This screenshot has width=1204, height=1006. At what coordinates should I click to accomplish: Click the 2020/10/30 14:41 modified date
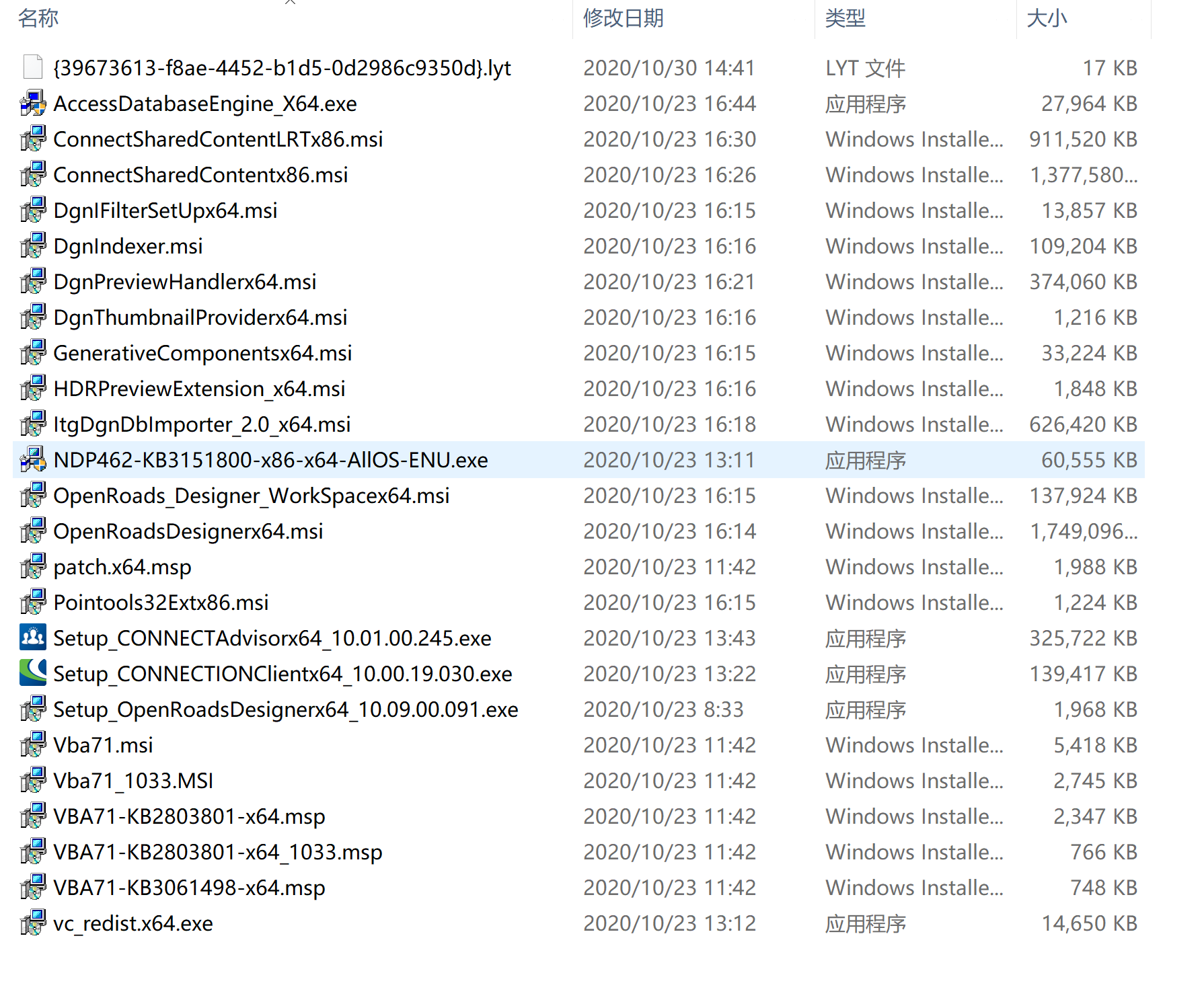[x=669, y=68]
